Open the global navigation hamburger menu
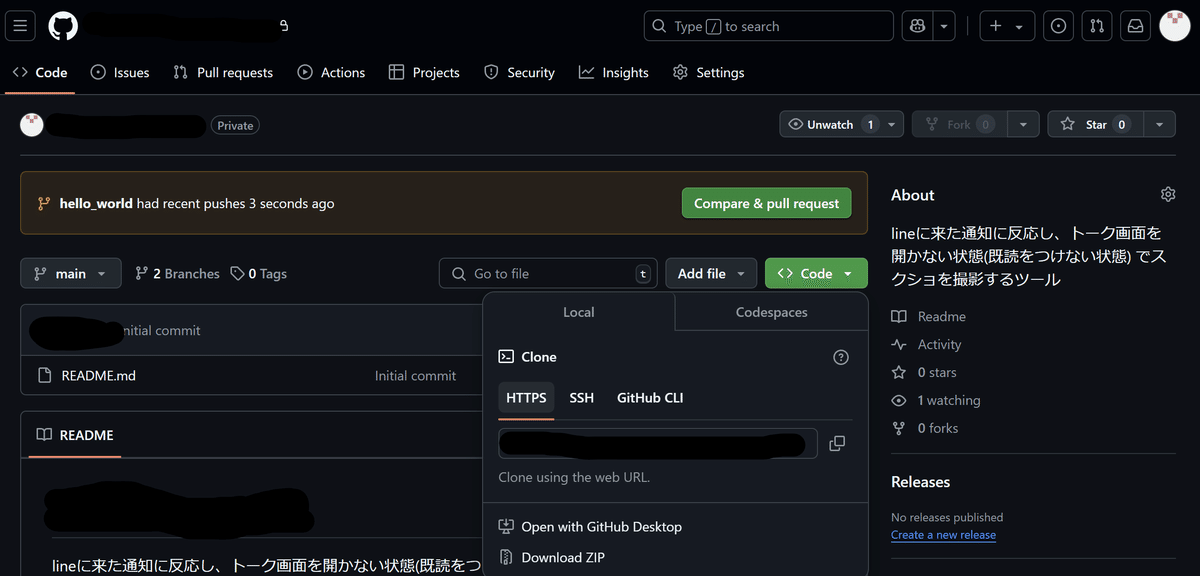The image size is (1200, 576). tap(20, 26)
